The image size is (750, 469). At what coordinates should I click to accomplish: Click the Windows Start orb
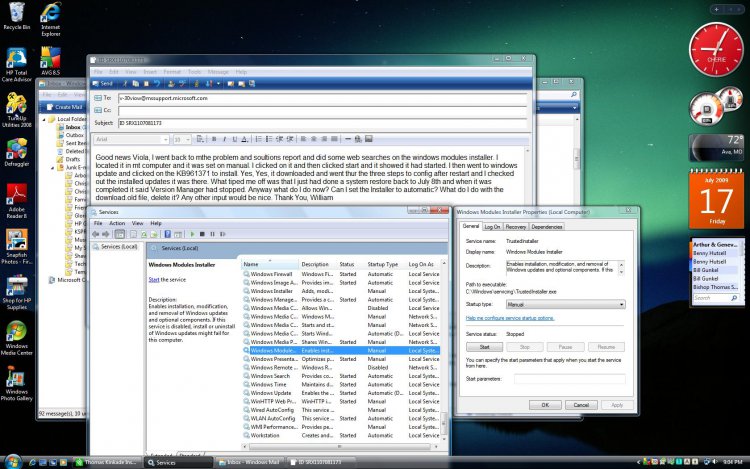click(12, 462)
